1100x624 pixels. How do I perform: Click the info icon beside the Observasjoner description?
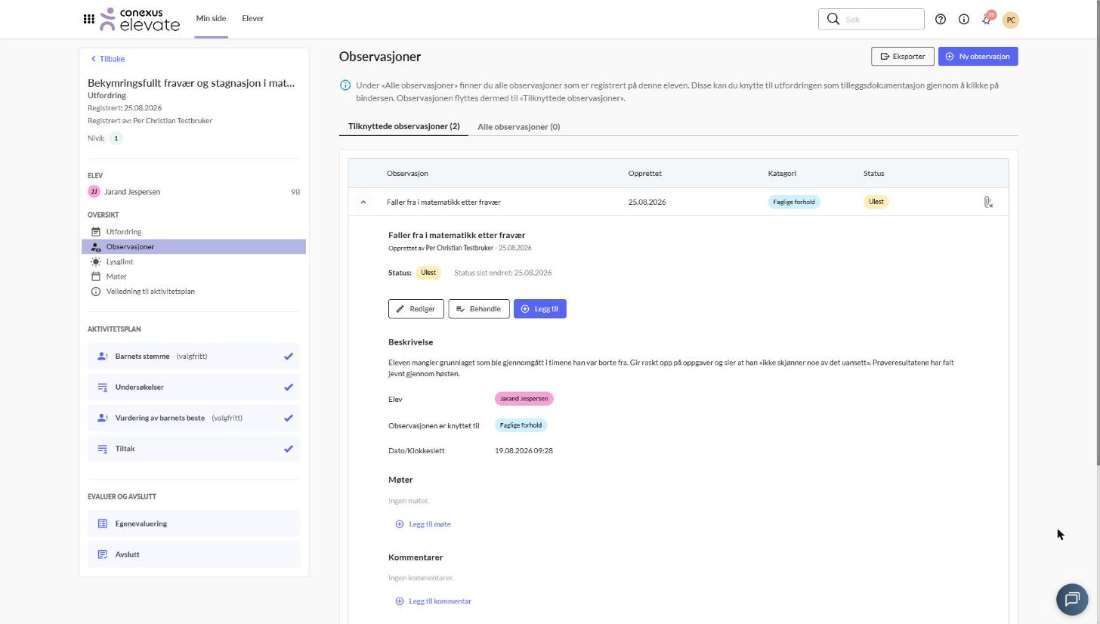click(345, 86)
